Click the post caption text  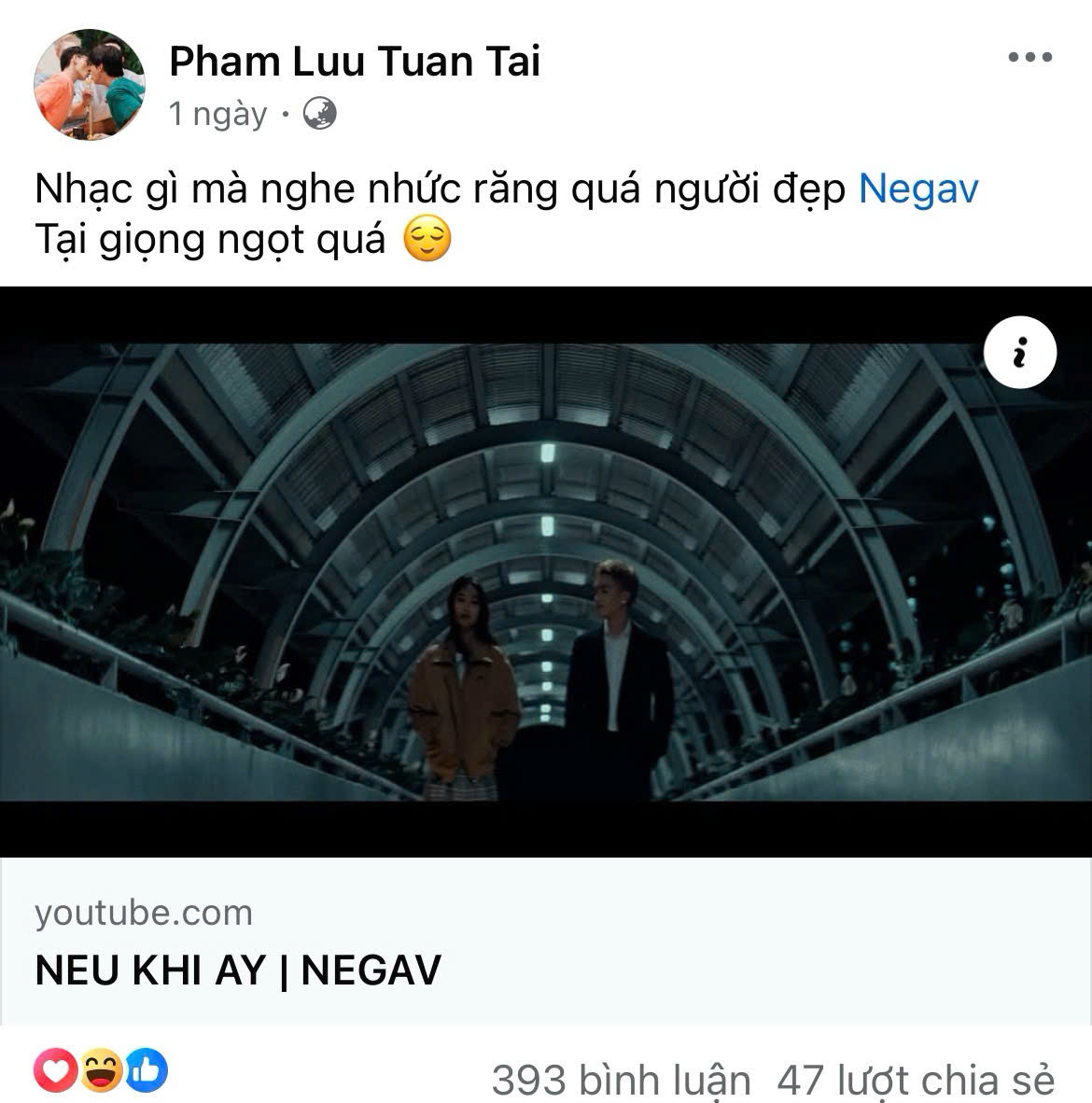[x=507, y=214]
